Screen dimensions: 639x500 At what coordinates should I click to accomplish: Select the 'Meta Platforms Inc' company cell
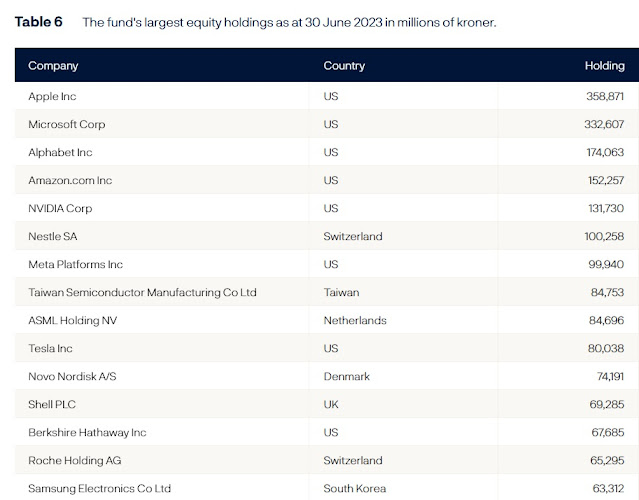[75, 264]
